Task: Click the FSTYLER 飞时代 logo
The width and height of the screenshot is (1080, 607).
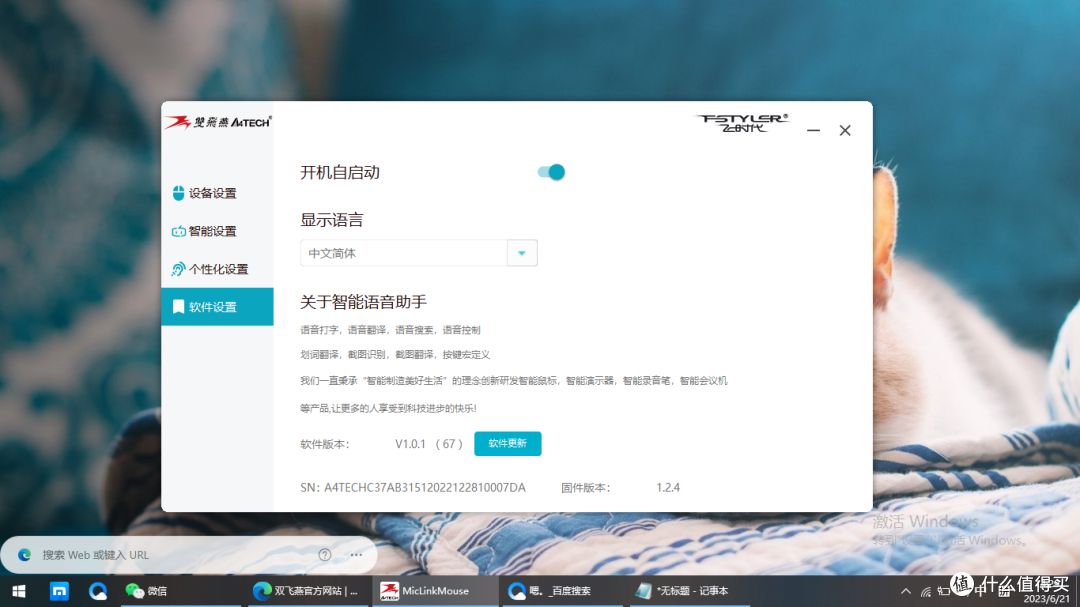Action: click(x=742, y=123)
